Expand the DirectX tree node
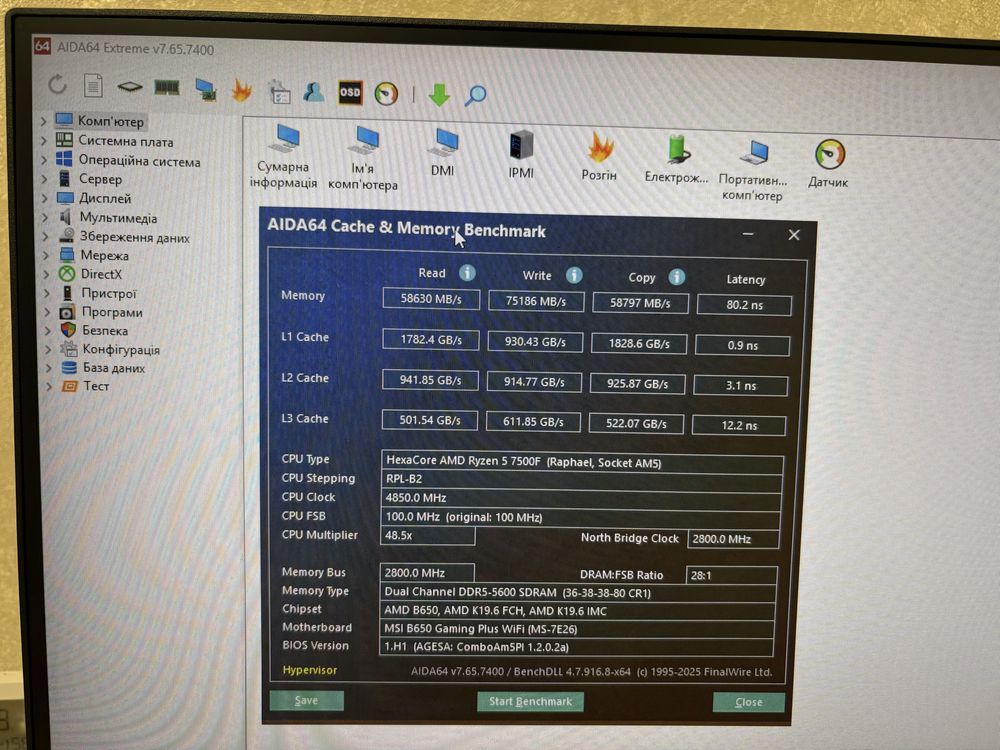Screen dimensions: 1000x750 pos(47,274)
